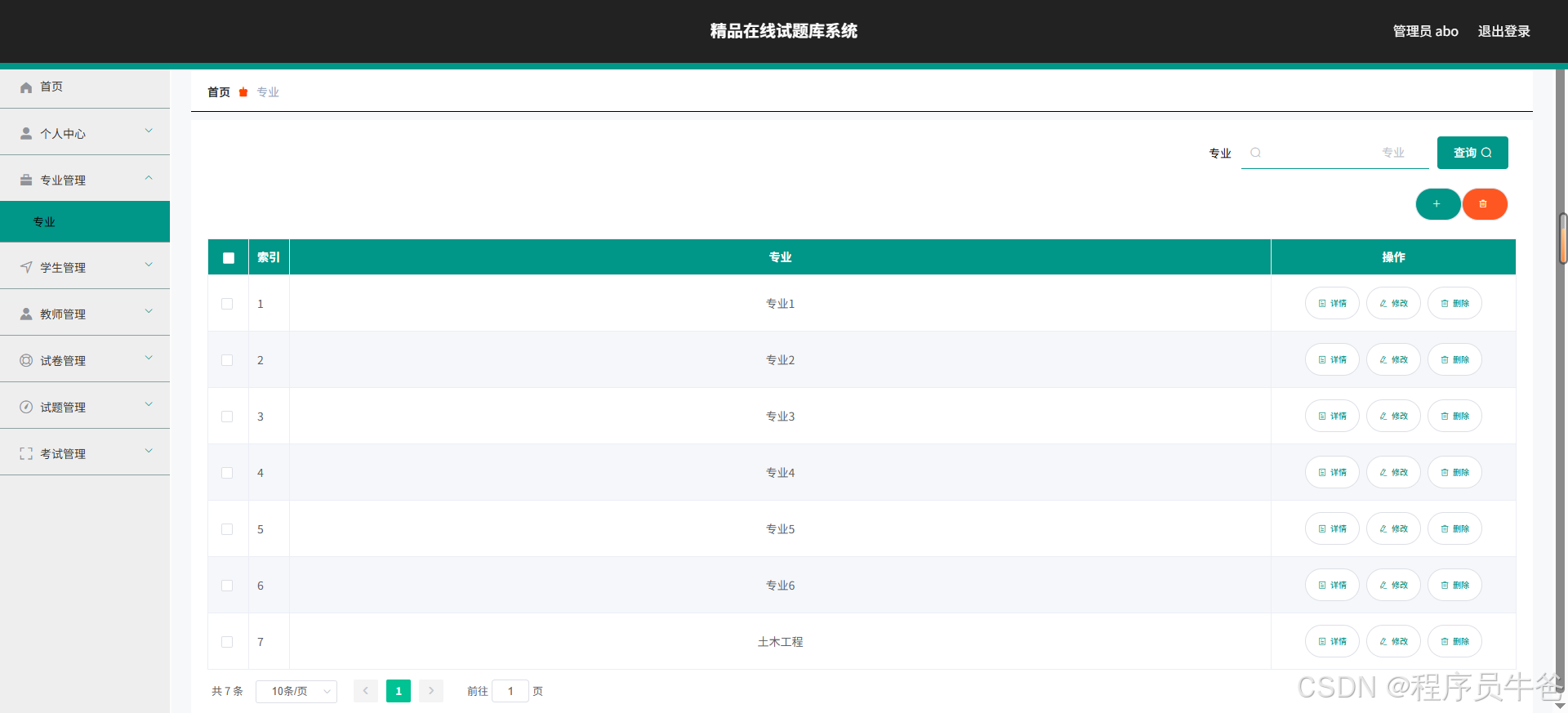Click the paper plane icon beside 学生管理
Image resolution: width=1568 pixels, height=713 pixels.
tap(26, 267)
